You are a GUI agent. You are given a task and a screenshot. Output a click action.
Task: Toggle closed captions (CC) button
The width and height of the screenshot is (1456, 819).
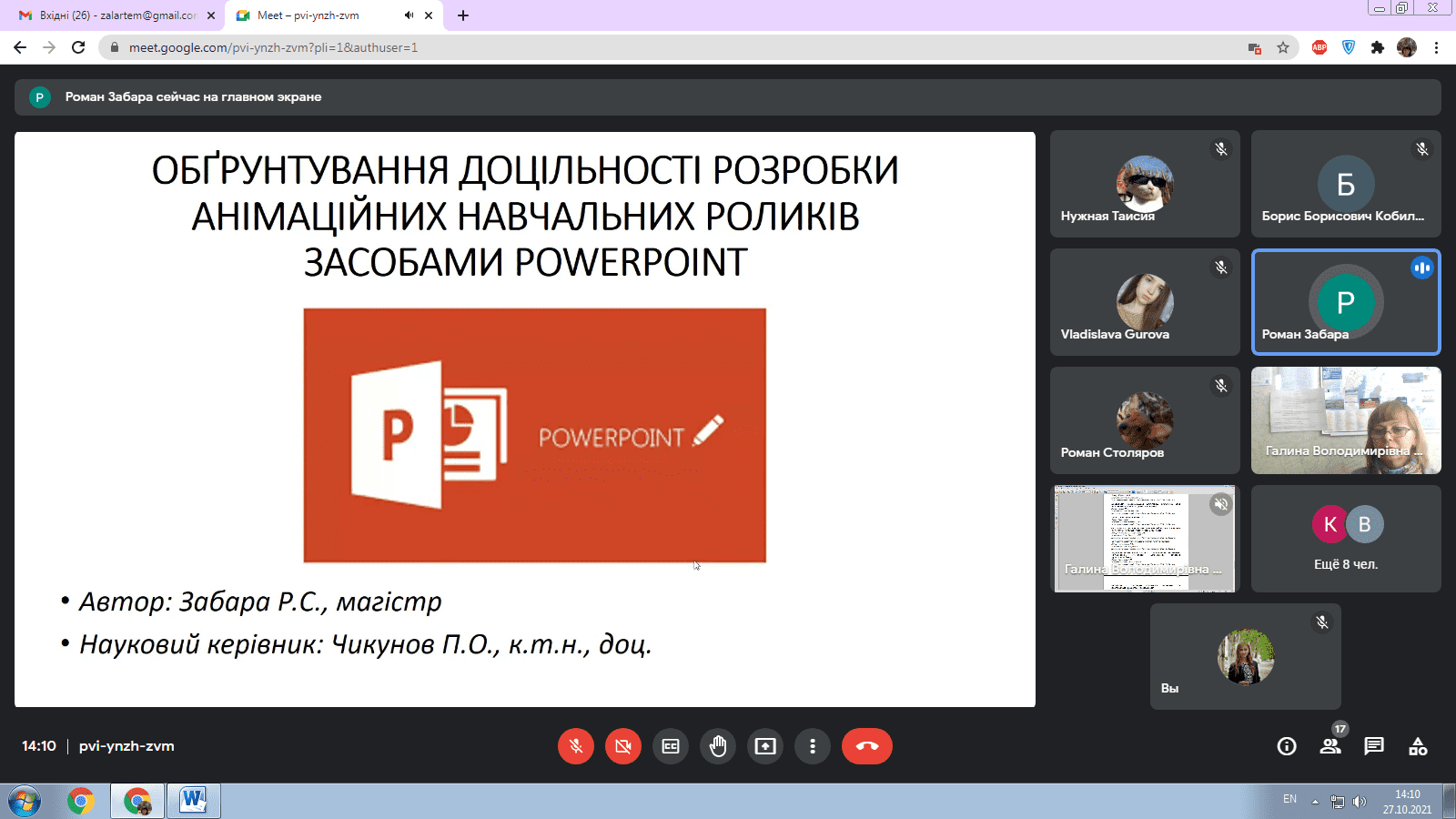pyautogui.click(x=671, y=746)
